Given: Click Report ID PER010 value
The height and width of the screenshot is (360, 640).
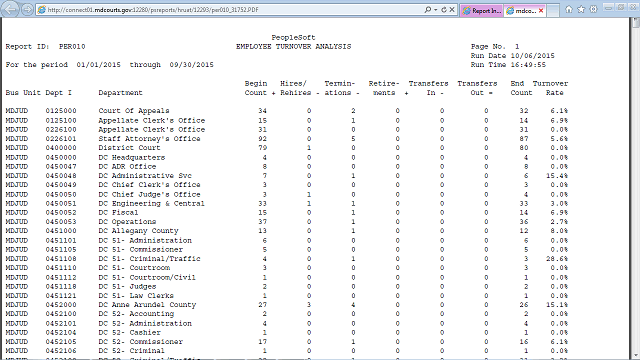Looking at the screenshot, I should (x=72, y=47).
